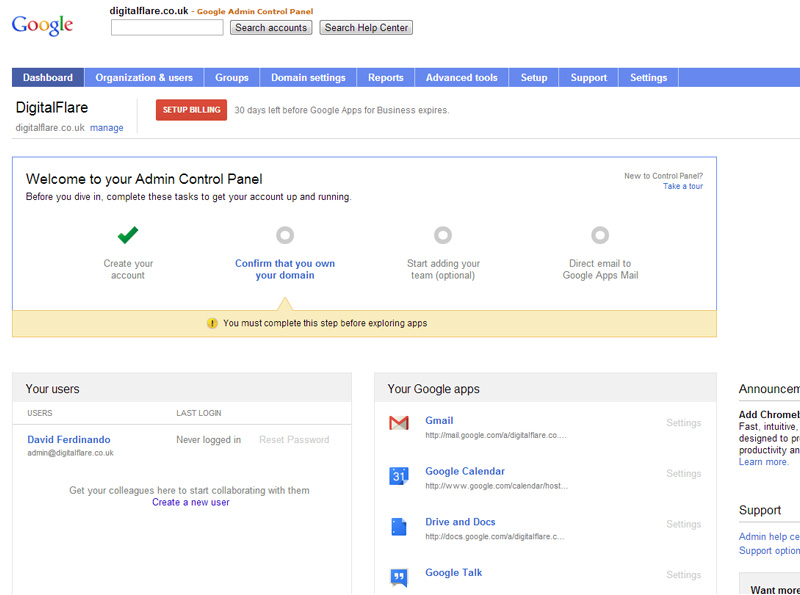The width and height of the screenshot is (800, 595).
Task: Click the Learn more link in Announcements
Action: click(x=763, y=462)
